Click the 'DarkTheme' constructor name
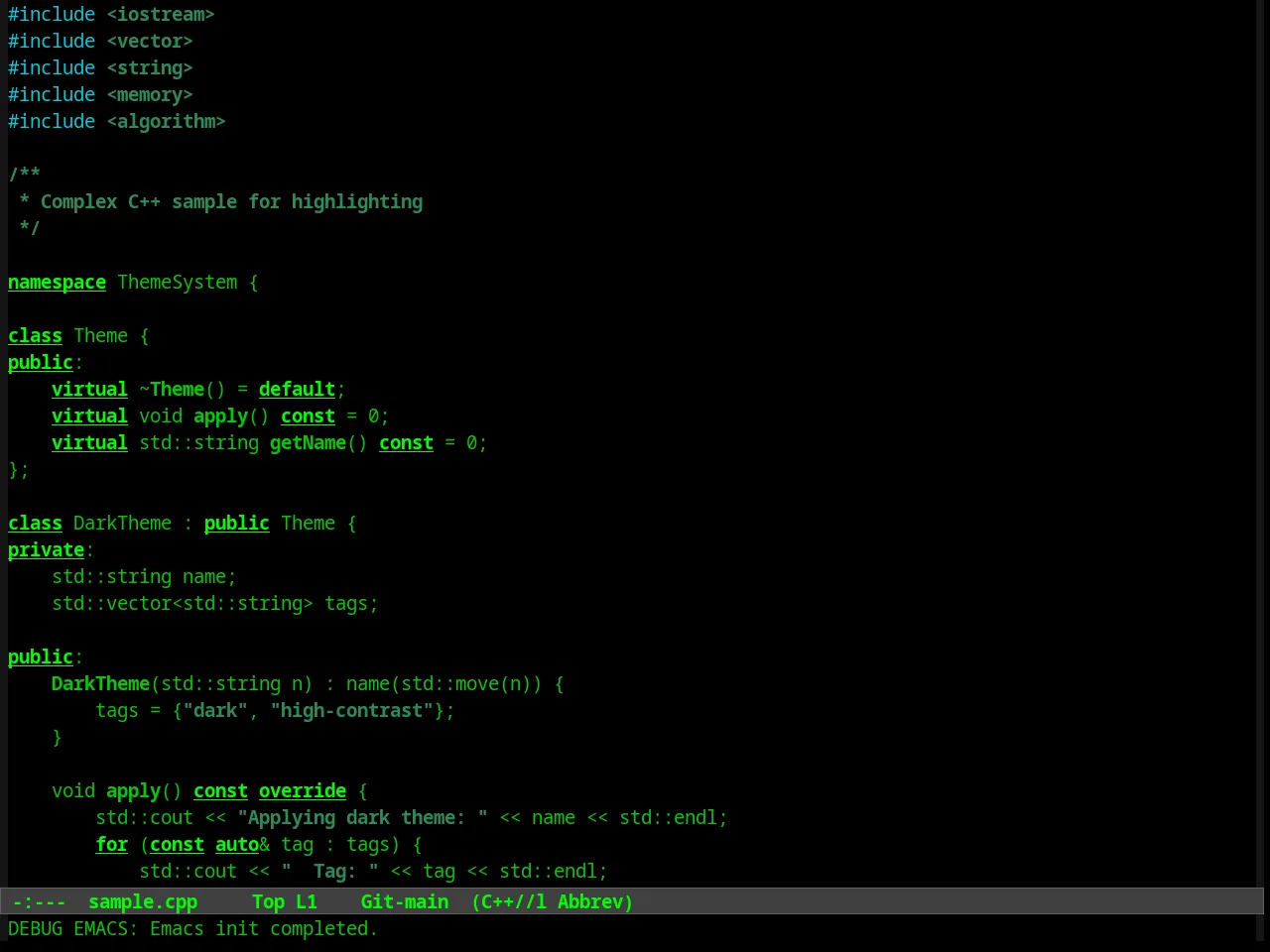1270x952 pixels. pos(100,683)
